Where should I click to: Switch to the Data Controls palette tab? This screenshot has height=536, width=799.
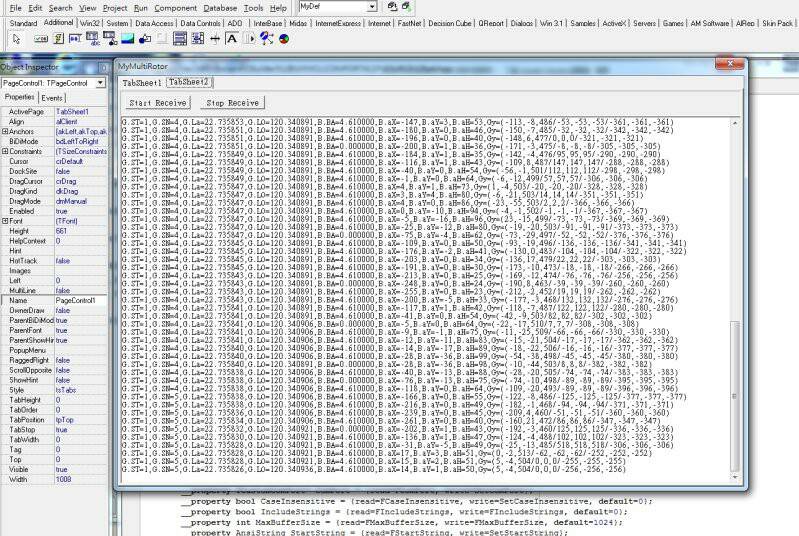click(x=200, y=23)
